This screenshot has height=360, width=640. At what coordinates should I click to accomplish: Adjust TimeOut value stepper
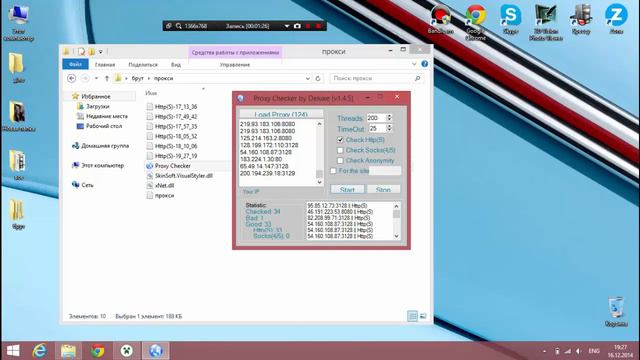click(x=389, y=128)
